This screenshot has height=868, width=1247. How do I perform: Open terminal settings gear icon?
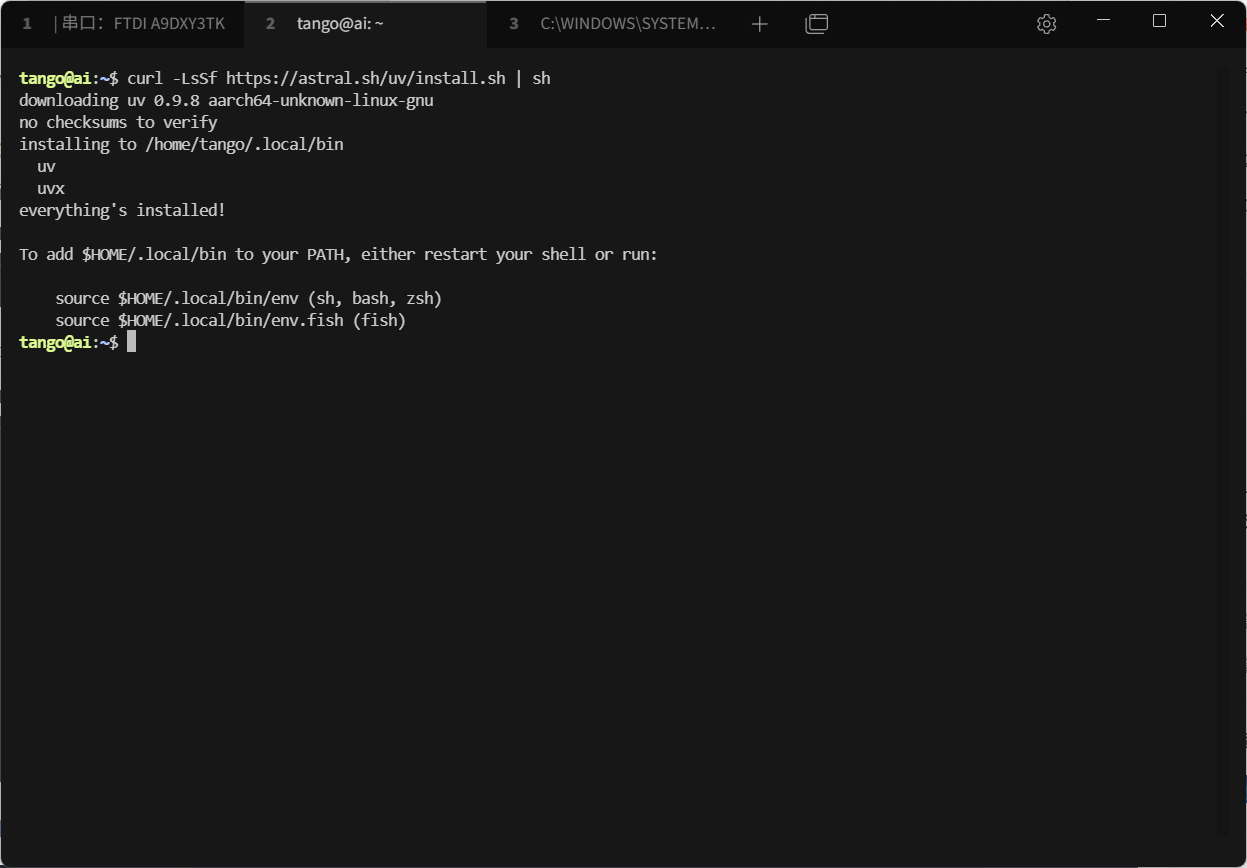point(1046,24)
